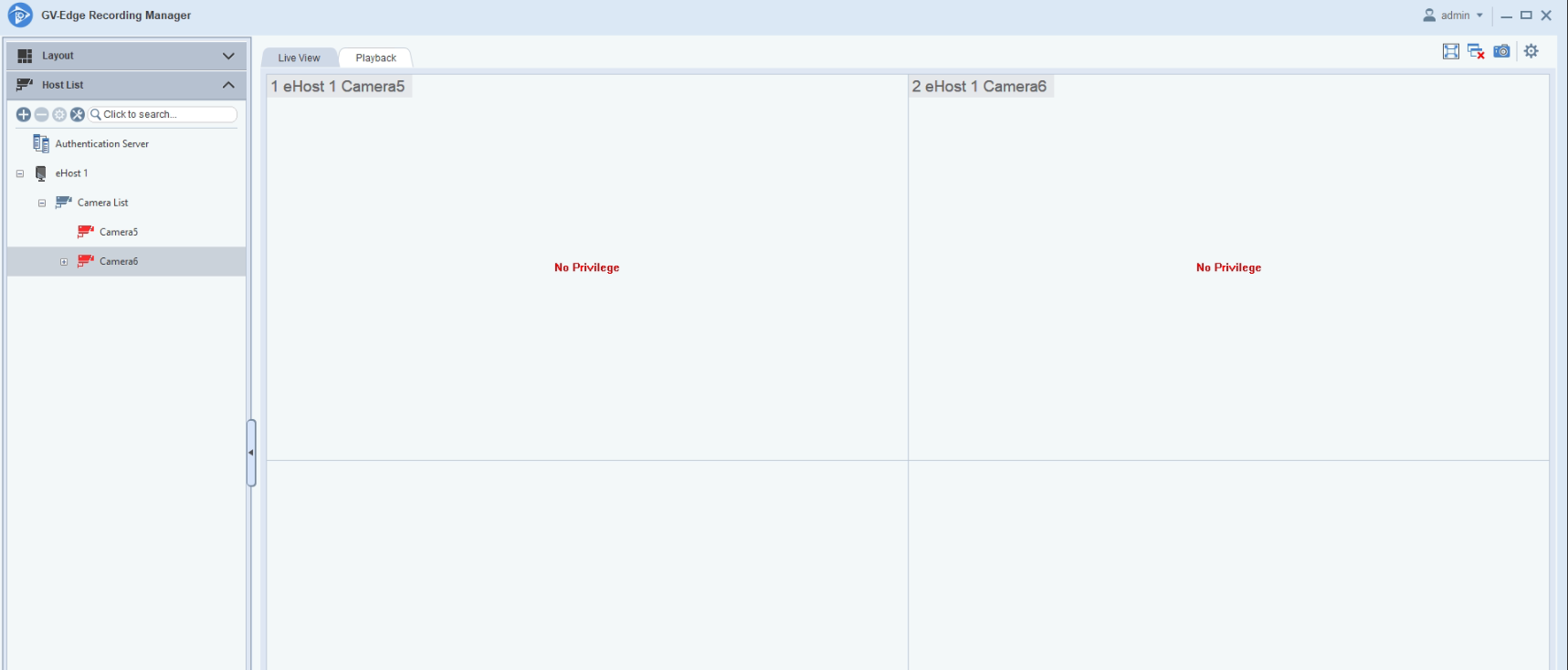Maximize the Recording Manager window
Image resolution: width=1568 pixels, height=670 pixels.
pyautogui.click(x=1526, y=16)
